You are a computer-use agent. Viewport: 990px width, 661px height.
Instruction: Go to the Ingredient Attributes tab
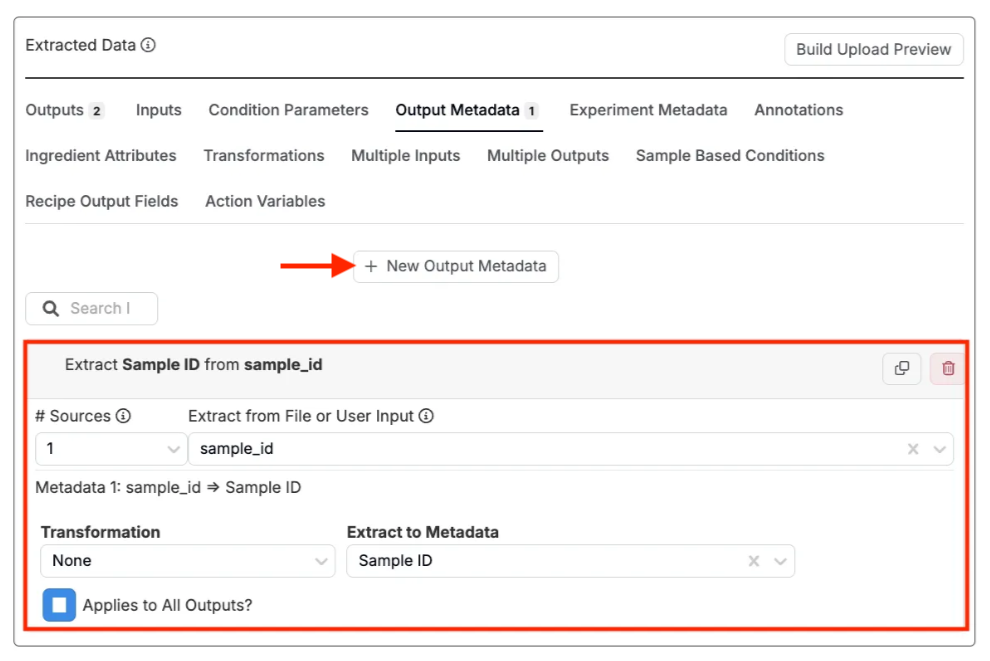coord(101,156)
